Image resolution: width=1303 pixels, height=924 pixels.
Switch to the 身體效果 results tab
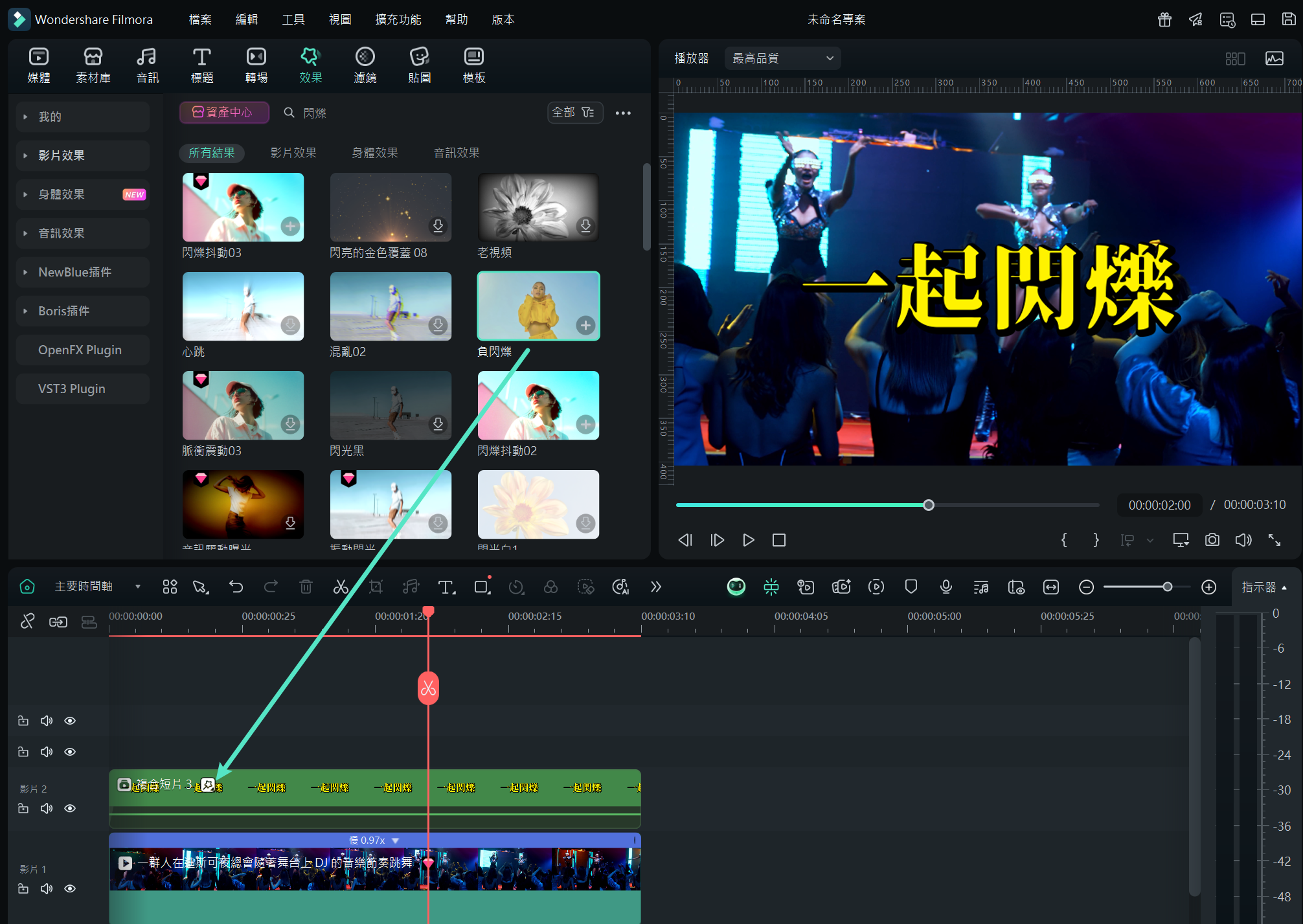click(x=374, y=153)
